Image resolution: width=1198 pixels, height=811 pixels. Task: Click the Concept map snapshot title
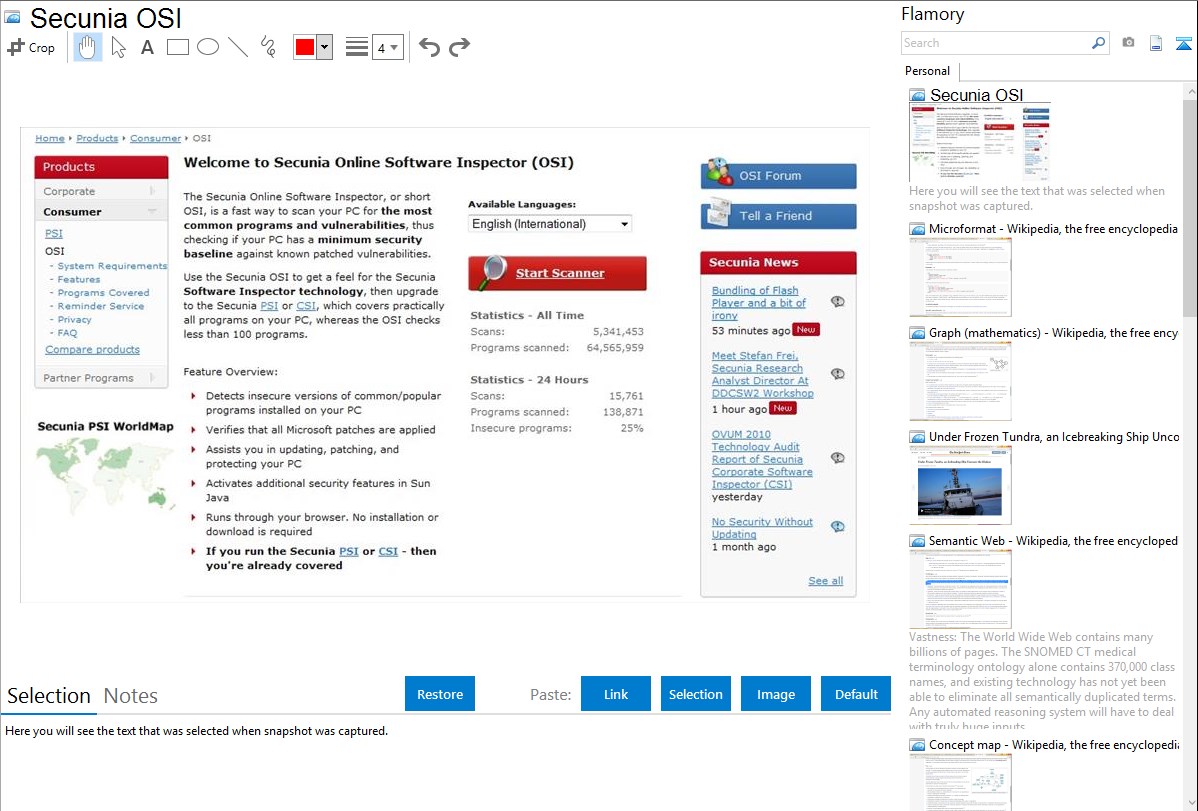(x=1053, y=744)
